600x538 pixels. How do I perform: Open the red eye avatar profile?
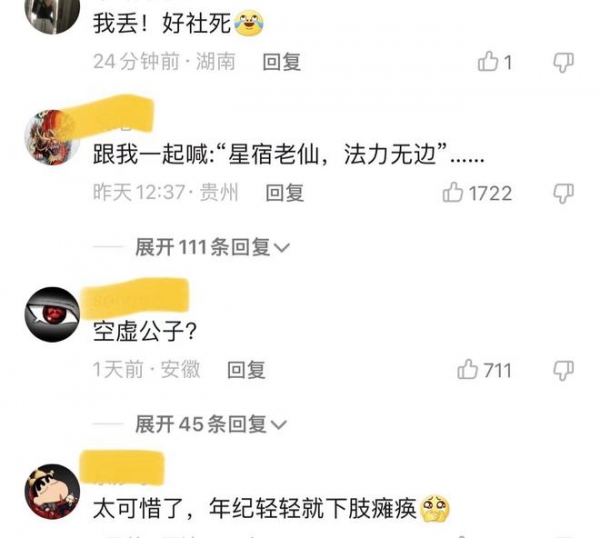click(52, 315)
